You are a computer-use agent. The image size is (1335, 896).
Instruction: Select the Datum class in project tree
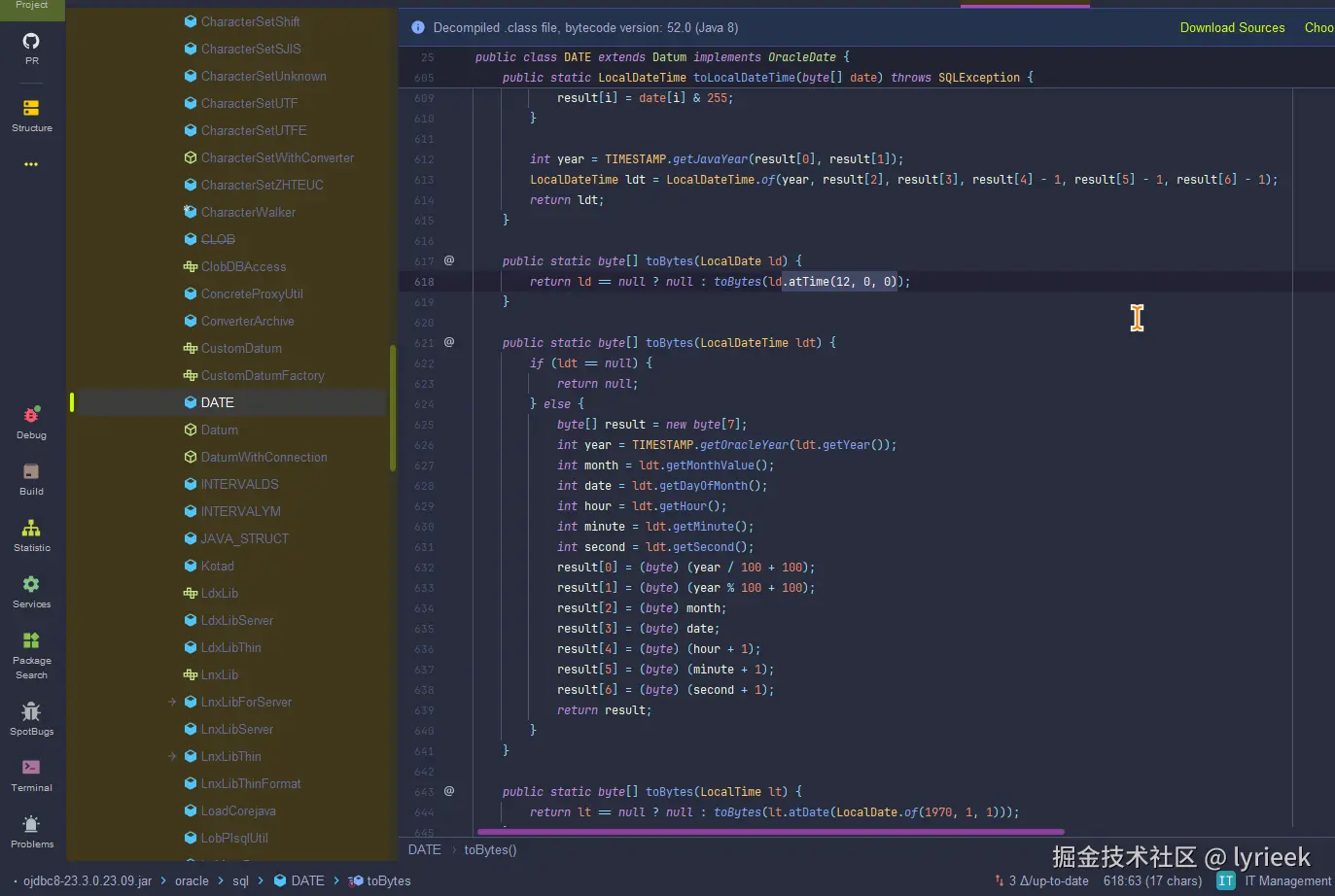(219, 430)
